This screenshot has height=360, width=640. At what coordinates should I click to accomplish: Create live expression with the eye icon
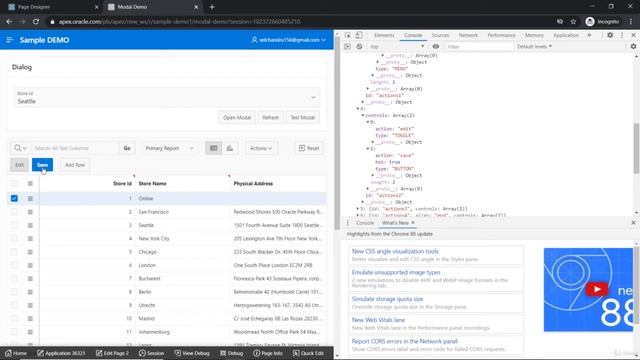436,47
